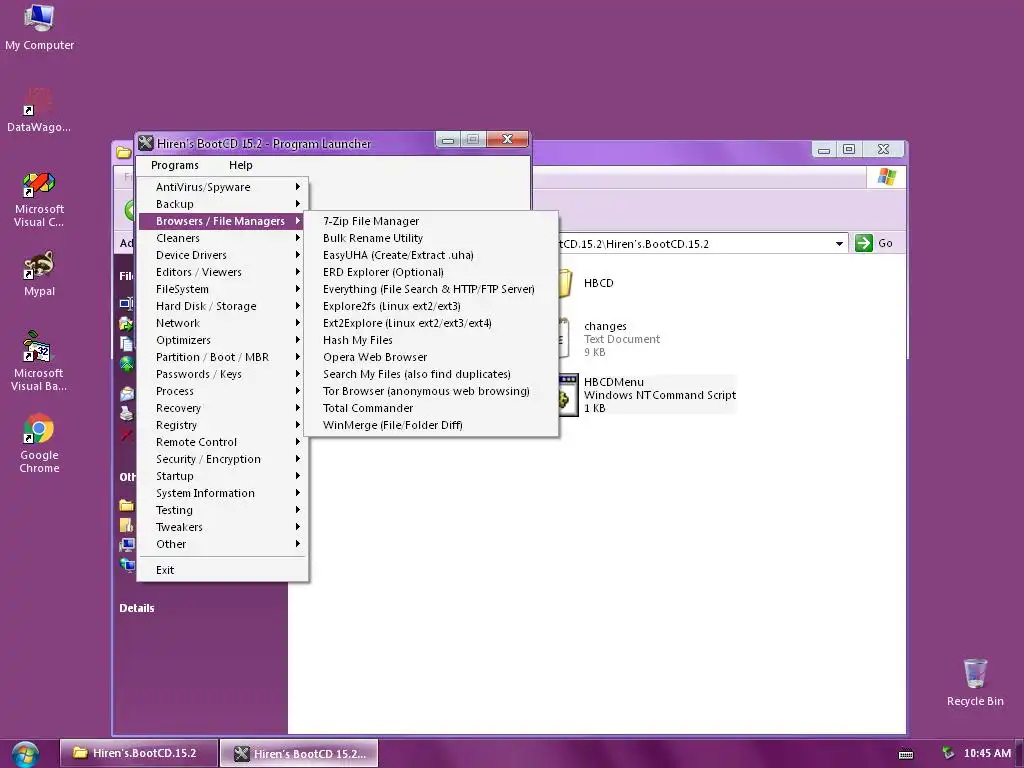Open the Explorer address bar dropdown

click(x=839, y=244)
